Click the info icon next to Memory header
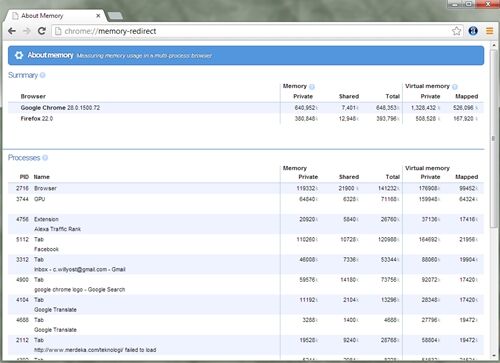 coord(312,87)
